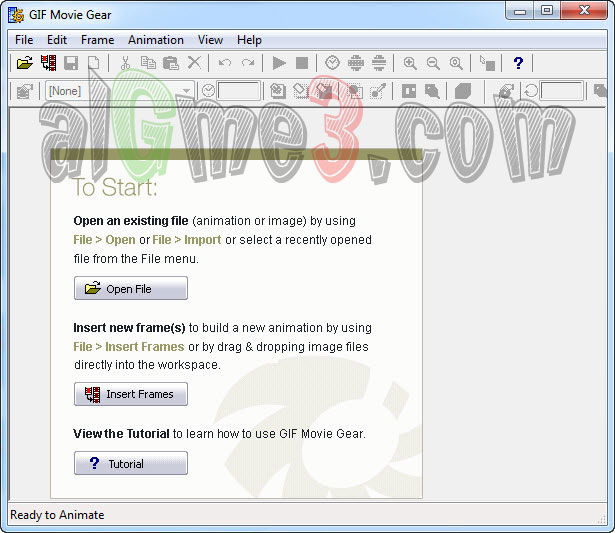Screen dimensions: 615x533
Task: Open the Frame menu
Action: coord(97,40)
